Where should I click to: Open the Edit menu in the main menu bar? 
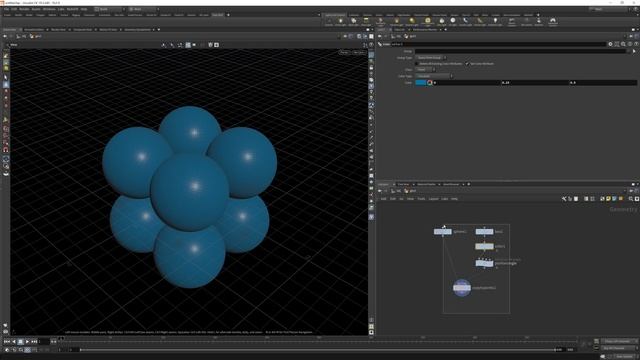coord(14,9)
